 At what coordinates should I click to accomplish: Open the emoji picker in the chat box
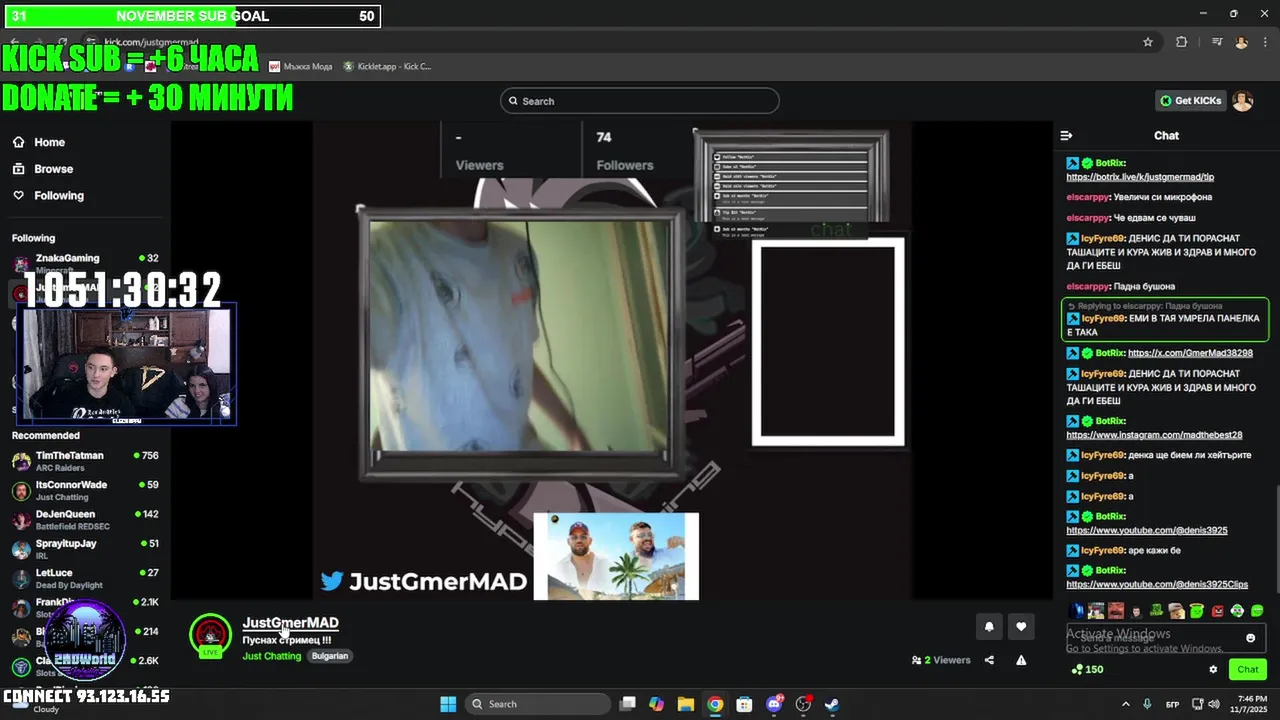click(x=1250, y=638)
